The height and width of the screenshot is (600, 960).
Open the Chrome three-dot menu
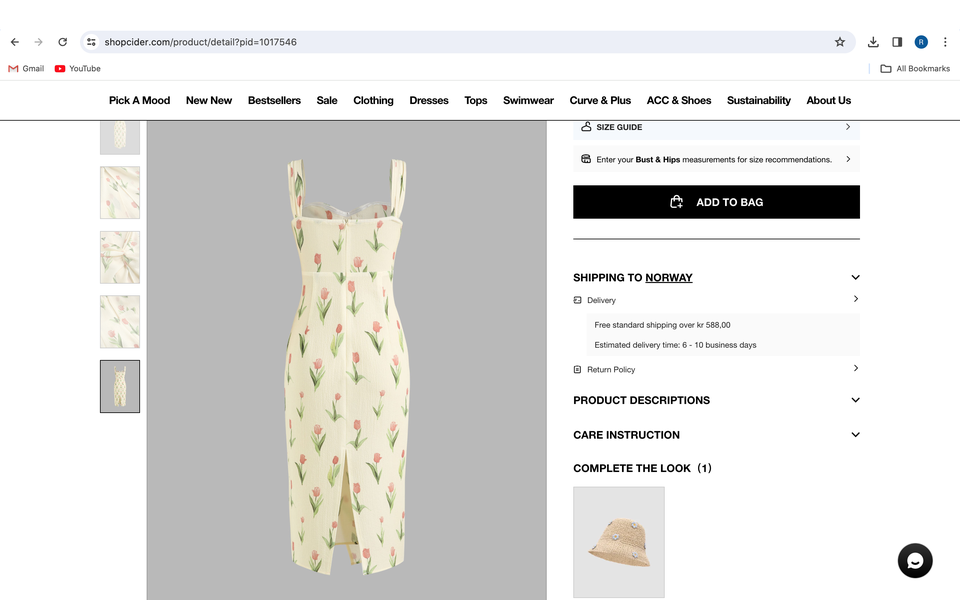click(945, 42)
